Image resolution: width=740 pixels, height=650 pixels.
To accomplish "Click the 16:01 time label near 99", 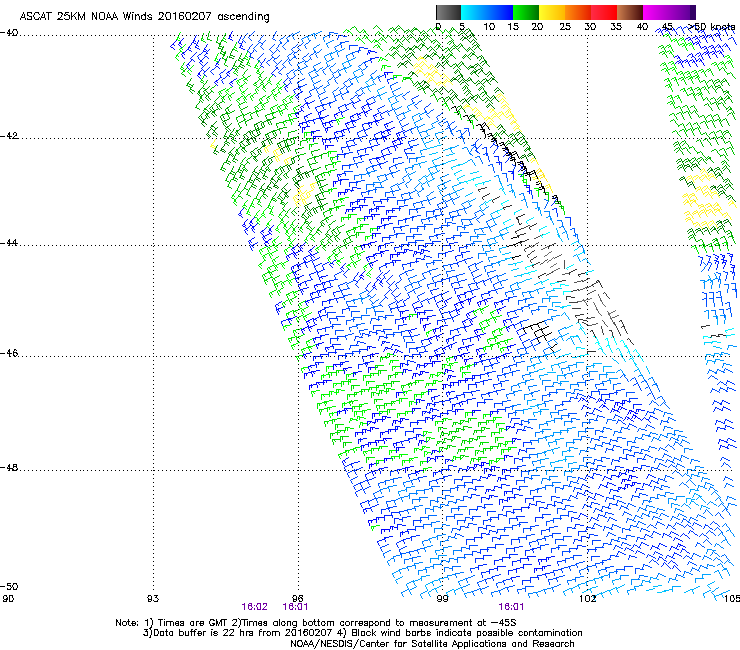I will pos(511,607).
